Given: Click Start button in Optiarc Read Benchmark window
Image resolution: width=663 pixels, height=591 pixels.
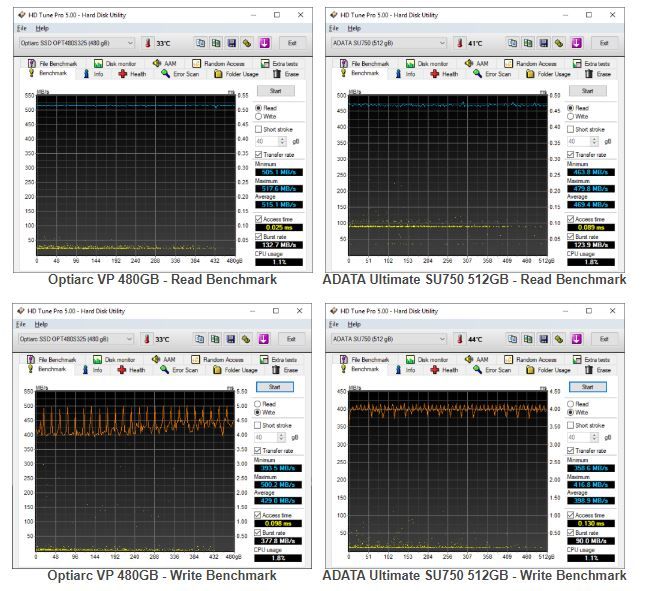Looking at the screenshot, I should [276, 91].
